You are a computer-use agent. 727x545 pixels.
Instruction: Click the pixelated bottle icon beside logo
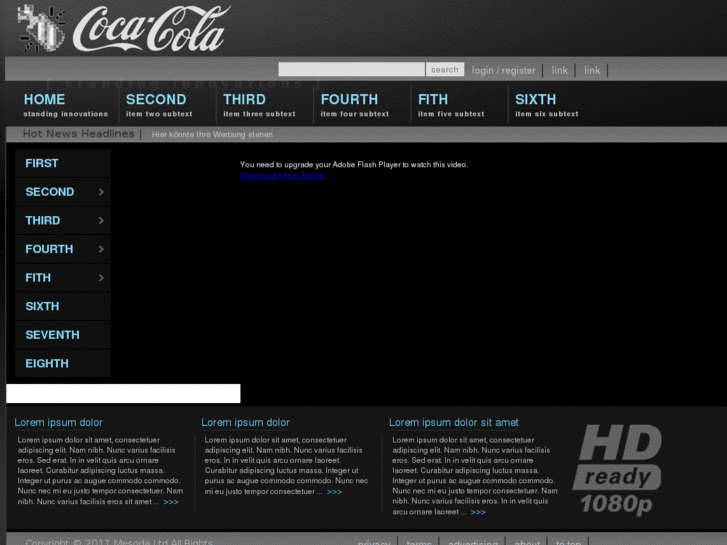[41, 28]
